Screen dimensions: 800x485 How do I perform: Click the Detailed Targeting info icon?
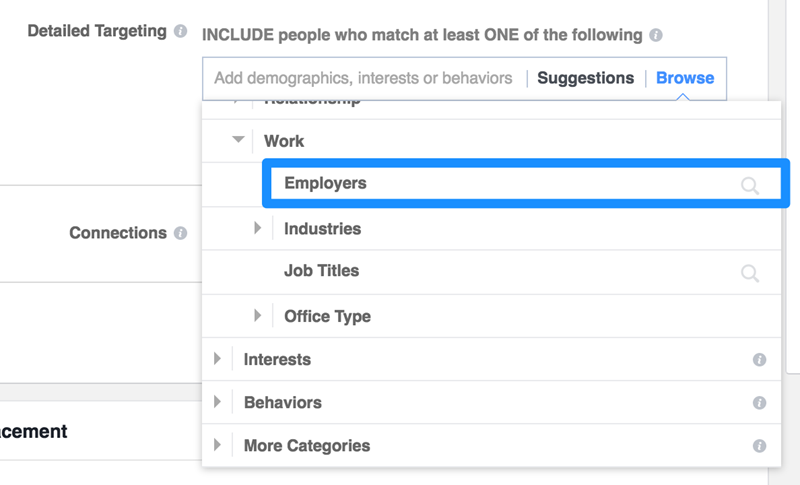180,31
